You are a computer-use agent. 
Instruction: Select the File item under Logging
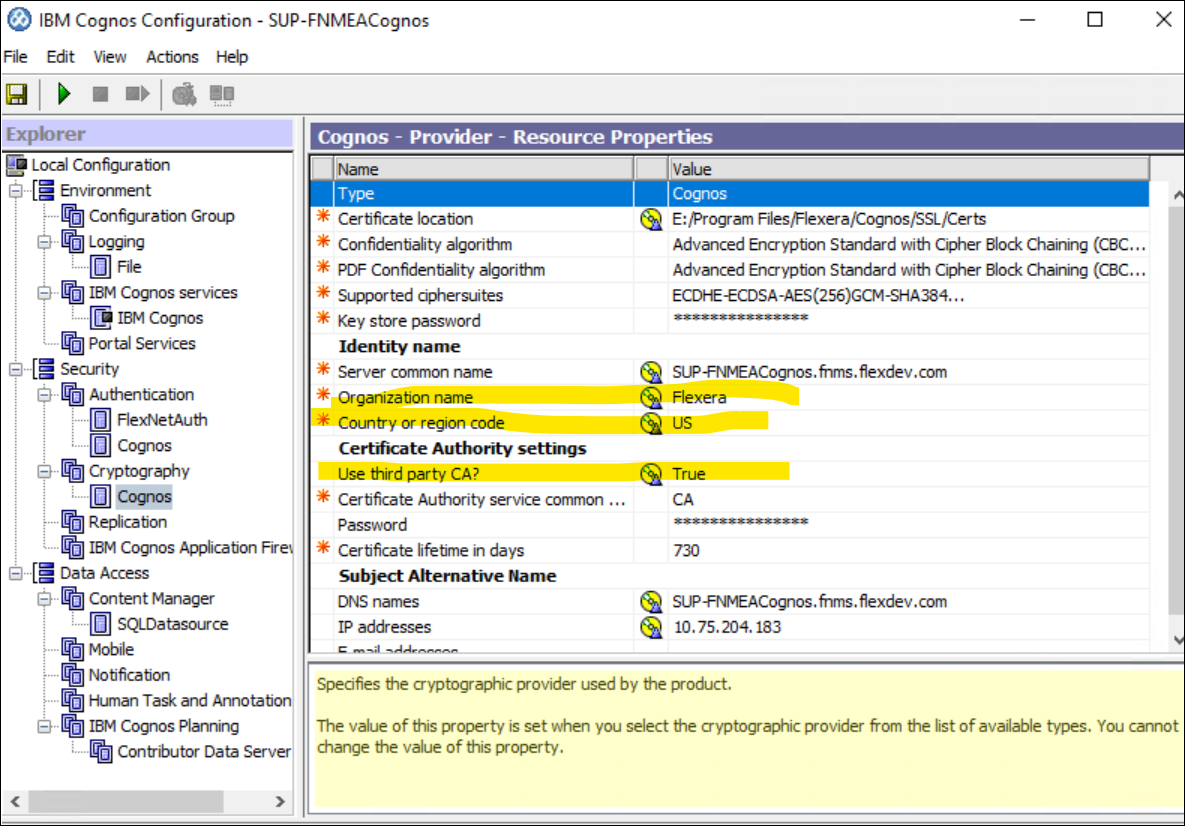tap(129, 267)
